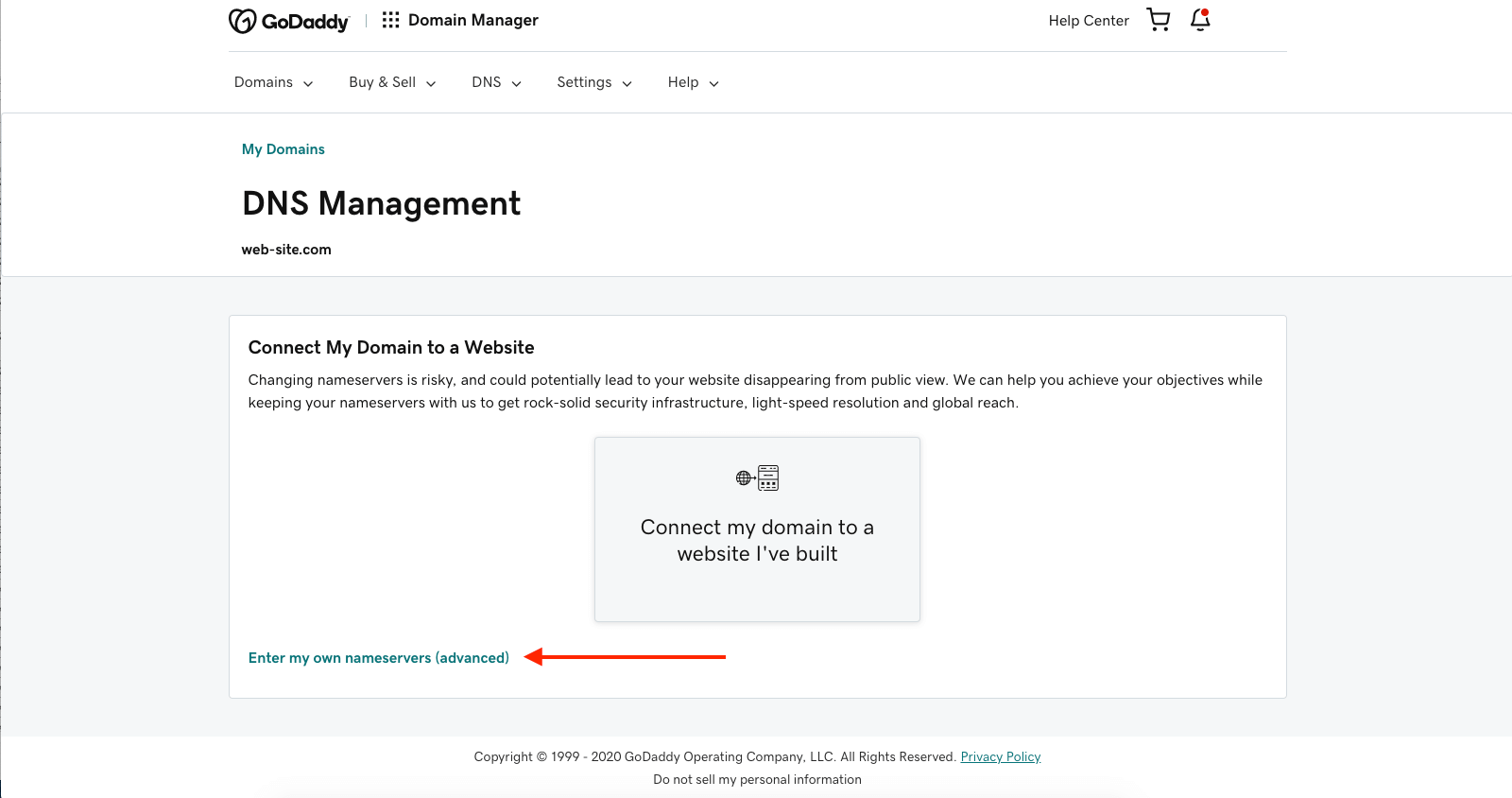Screen dimensions: 1512x798
Task: Click the GoDaddy wordmark text
Action: 305,22
